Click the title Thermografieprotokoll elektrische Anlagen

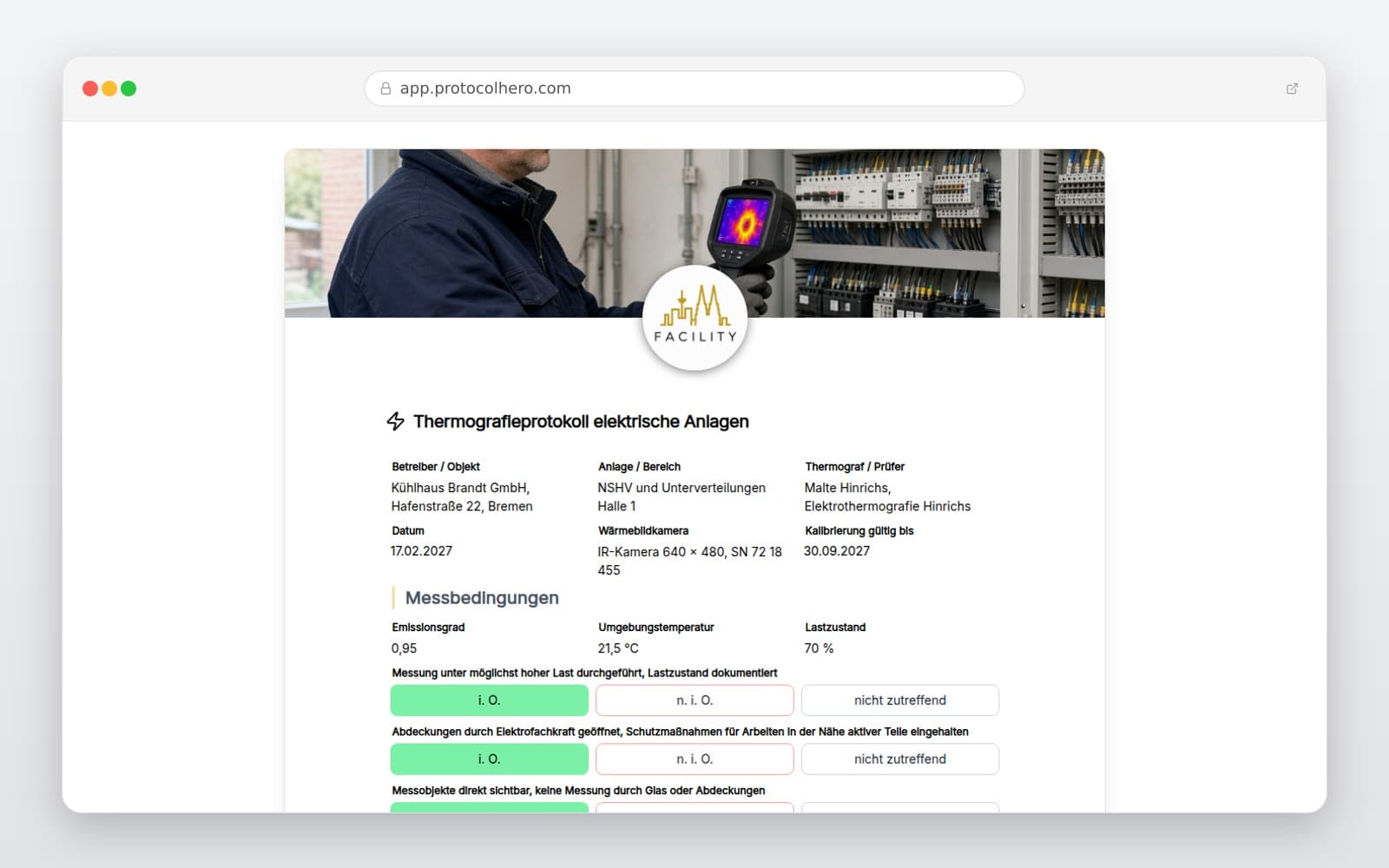(581, 421)
